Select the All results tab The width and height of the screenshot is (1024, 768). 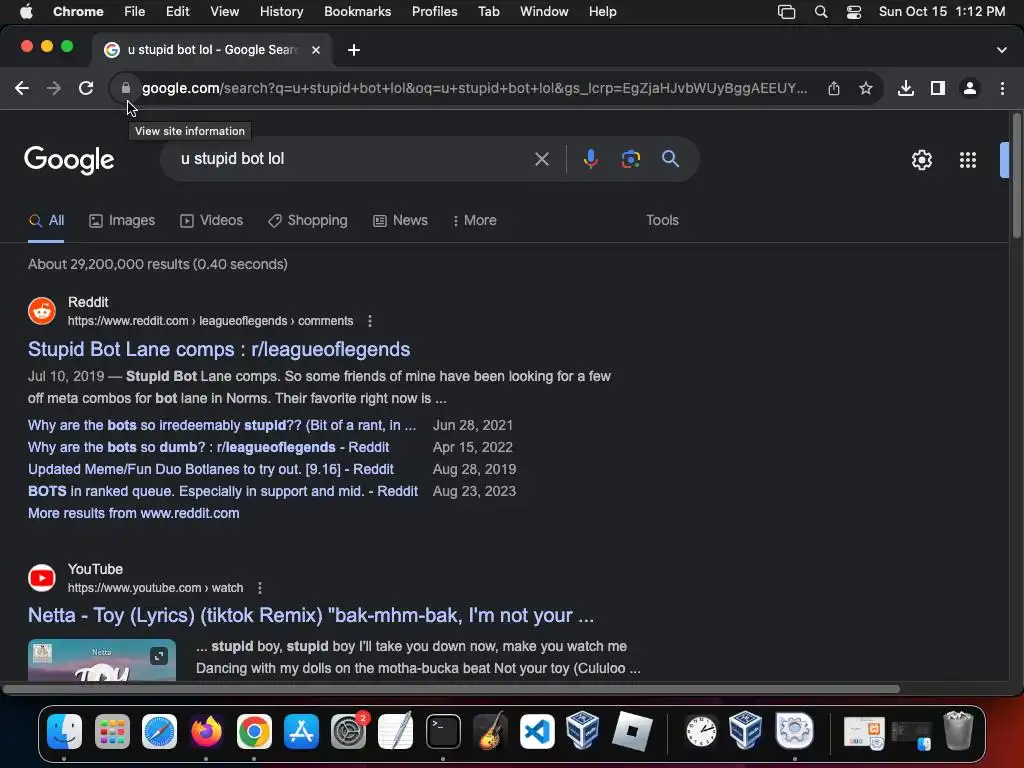(x=46, y=221)
